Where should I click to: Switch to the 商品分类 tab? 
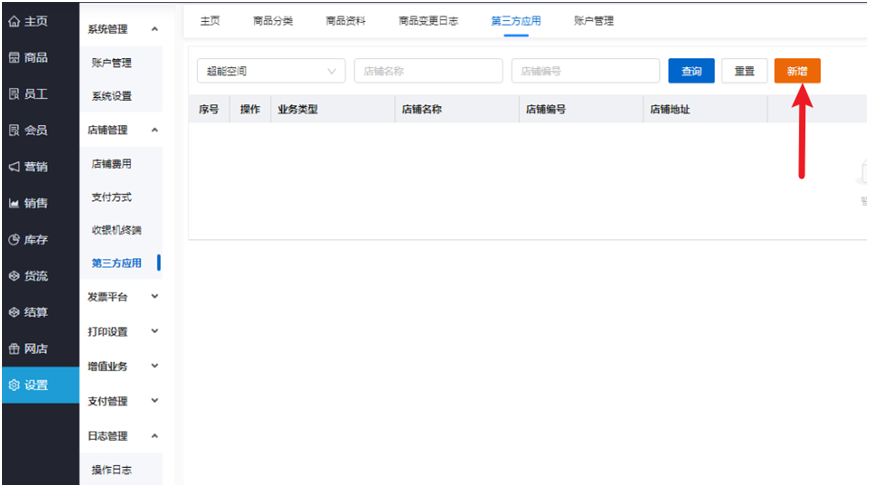coord(273,21)
